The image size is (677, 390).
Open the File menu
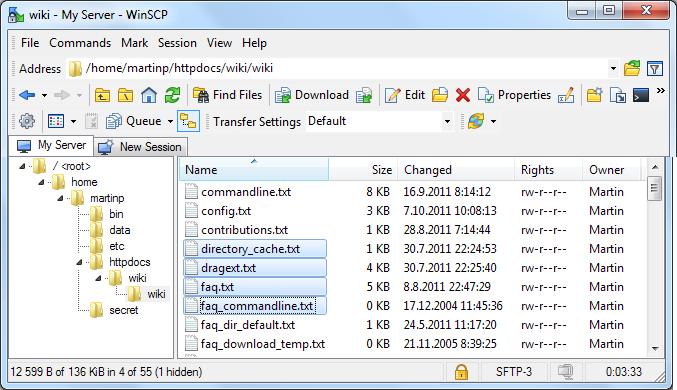click(30, 43)
